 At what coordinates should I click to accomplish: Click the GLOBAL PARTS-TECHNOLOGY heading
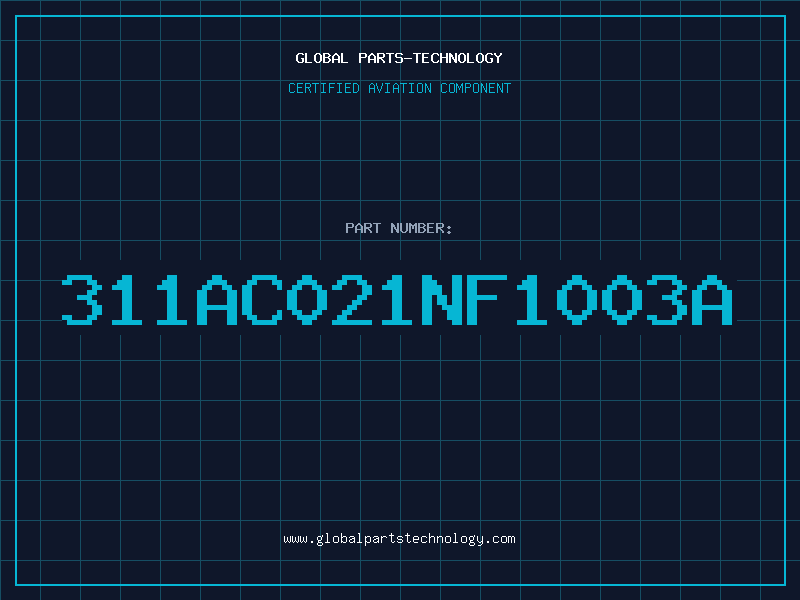coord(399,58)
